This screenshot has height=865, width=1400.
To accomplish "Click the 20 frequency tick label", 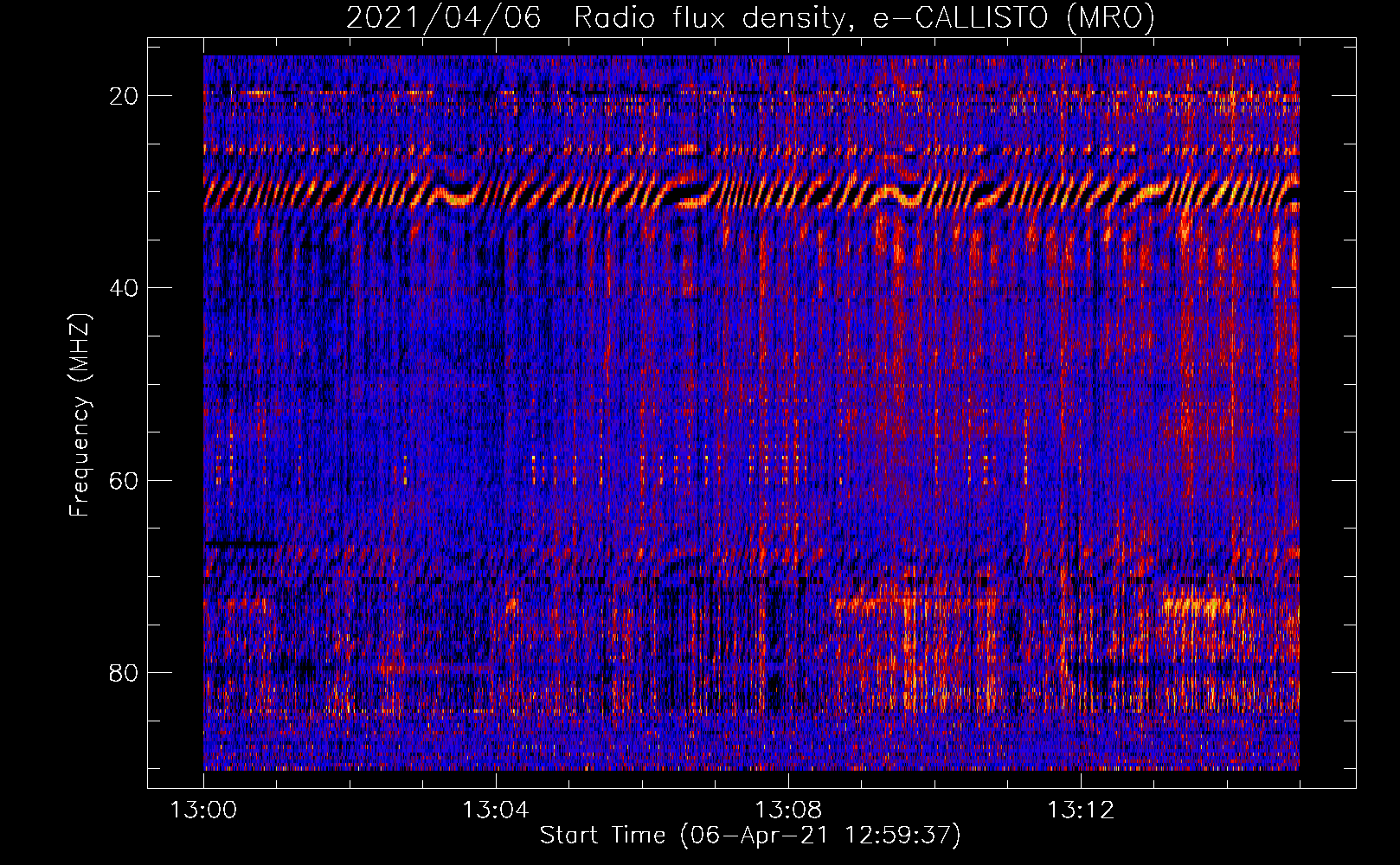I will (x=124, y=95).
